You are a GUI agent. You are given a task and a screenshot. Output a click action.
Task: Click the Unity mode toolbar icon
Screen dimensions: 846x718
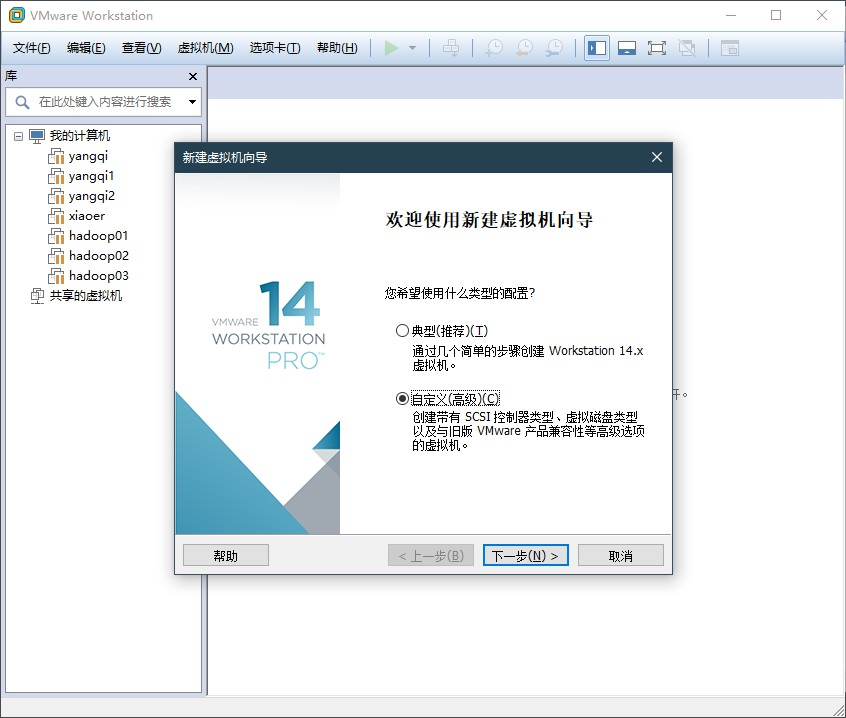pyautogui.click(x=687, y=48)
